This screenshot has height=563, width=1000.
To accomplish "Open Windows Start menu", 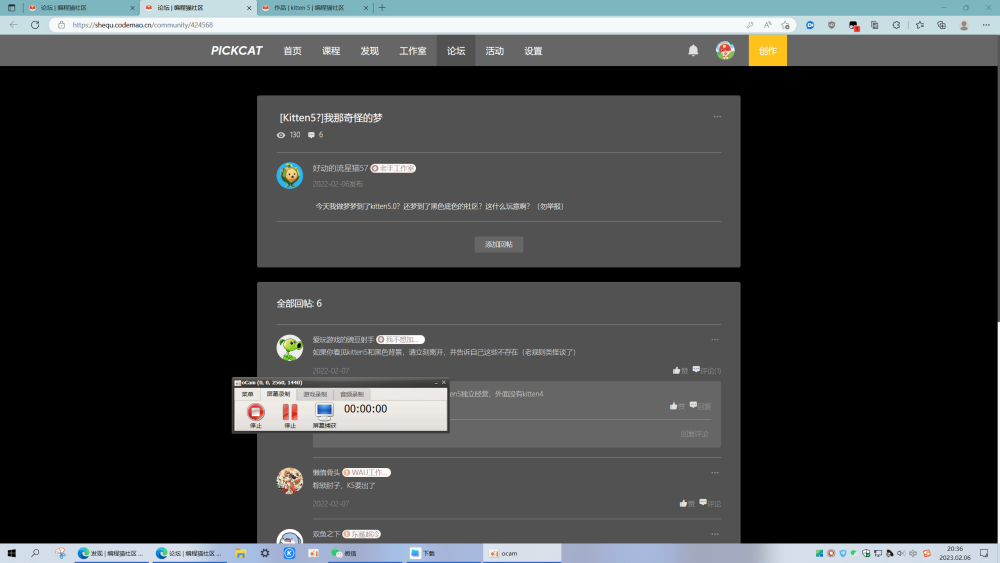I will [x=11, y=553].
